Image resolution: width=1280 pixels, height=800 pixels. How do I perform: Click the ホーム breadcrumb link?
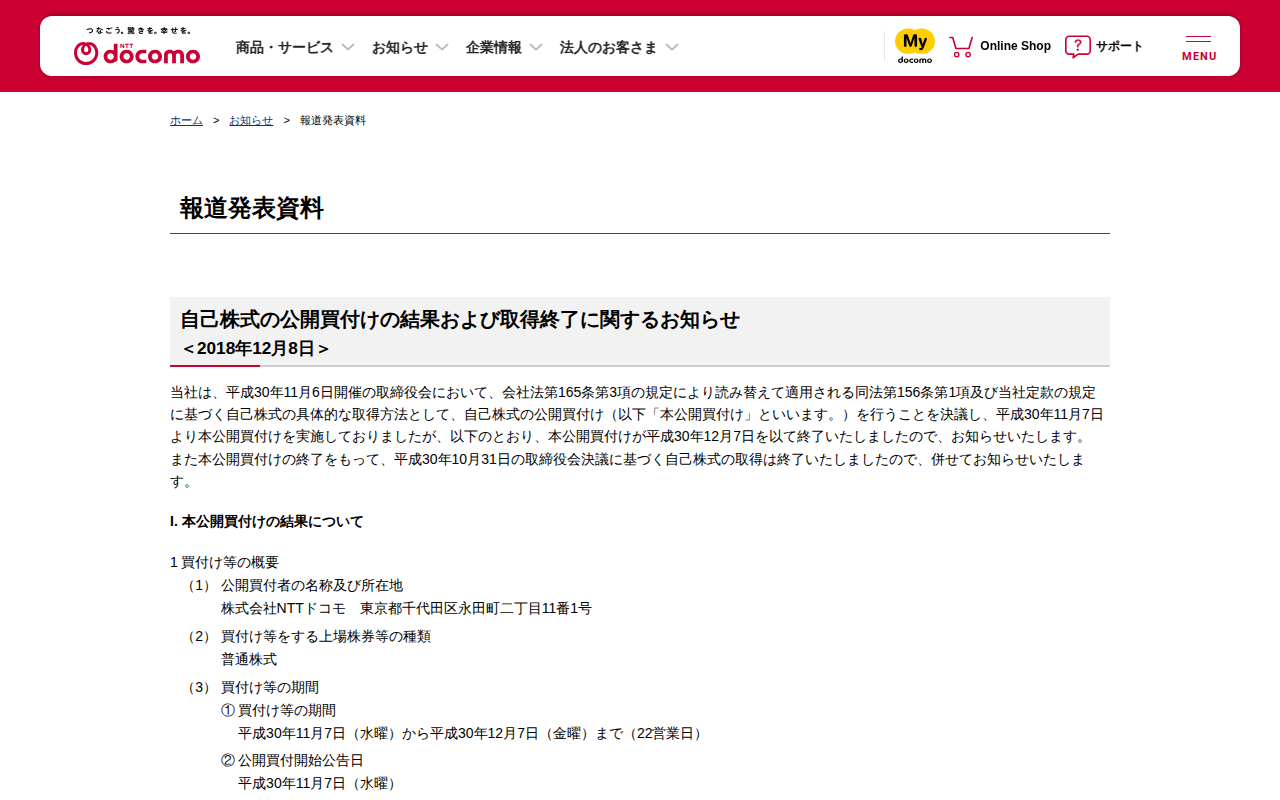186,120
